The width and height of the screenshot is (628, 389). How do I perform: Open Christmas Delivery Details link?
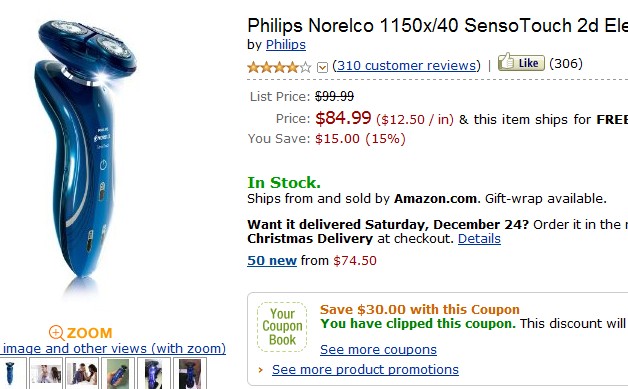[479, 238]
